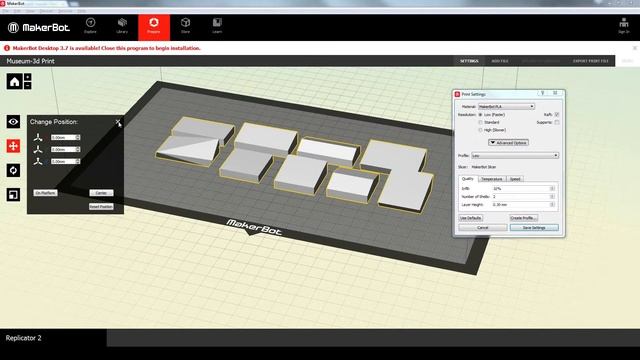This screenshot has height=360, width=640.
Task: Select Standard resolution
Action: pos(480,122)
